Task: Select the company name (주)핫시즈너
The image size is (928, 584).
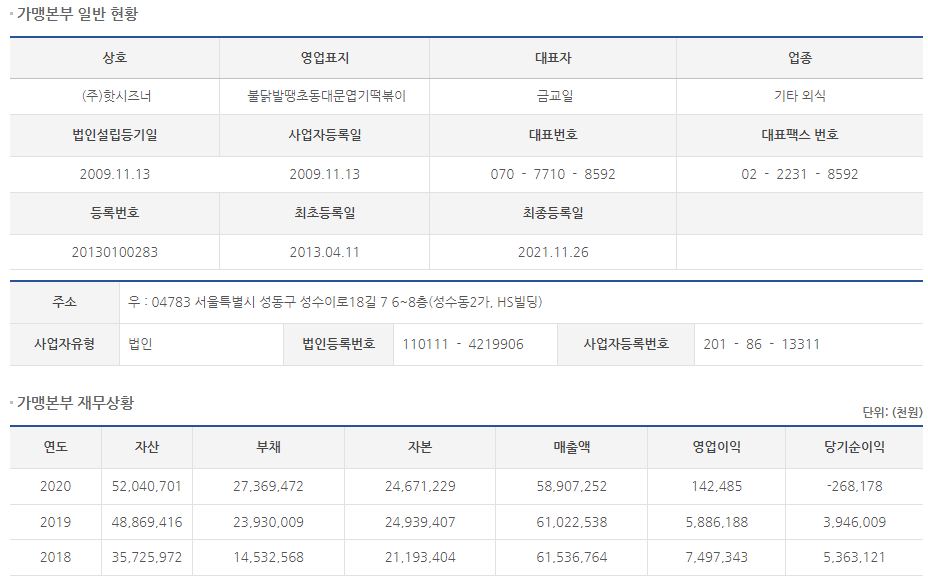Action: point(116,96)
